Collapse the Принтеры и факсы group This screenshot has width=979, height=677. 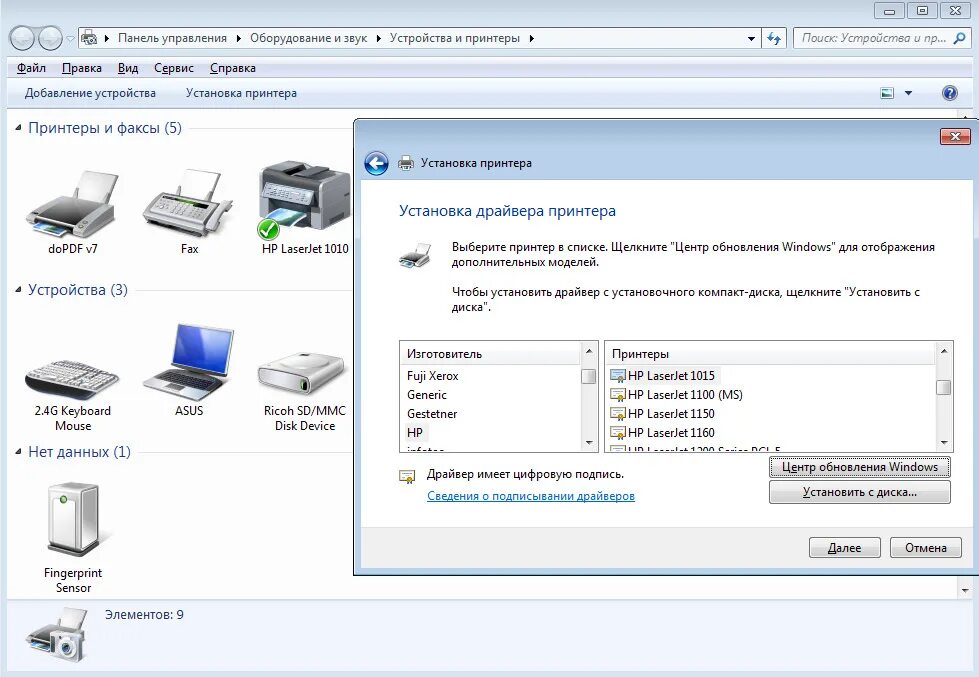coord(18,128)
